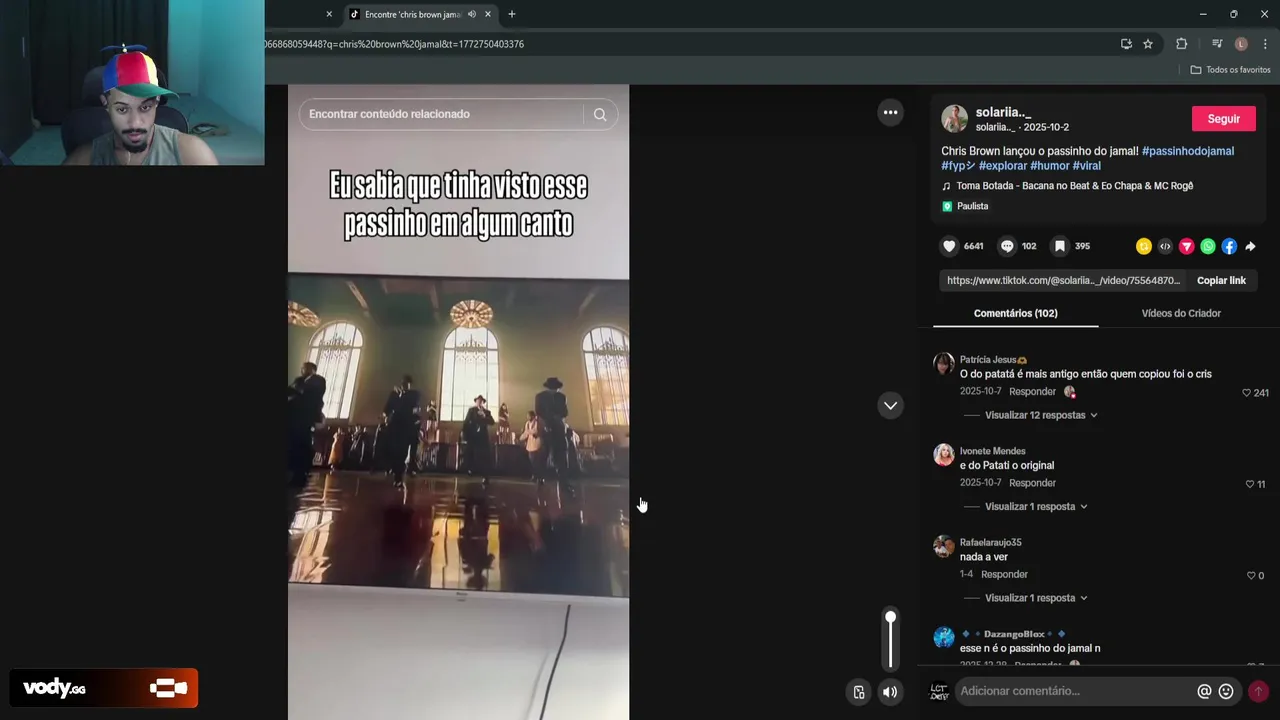Open solariia.._ profile picture
Screen dimensions: 1280x720
click(x=955, y=119)
